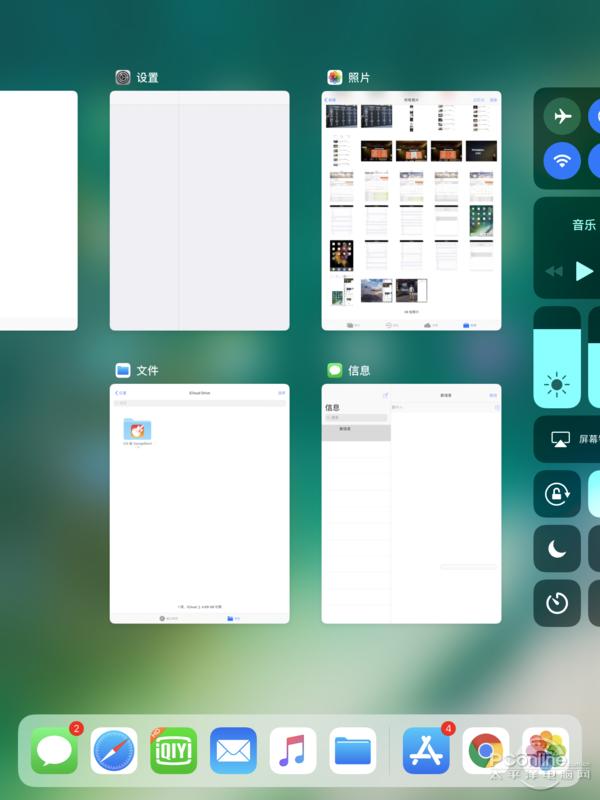The width and height of the screenshot is (600, 800).
Task: Select the Recents tab in Files card
Action: click(168, 618)
